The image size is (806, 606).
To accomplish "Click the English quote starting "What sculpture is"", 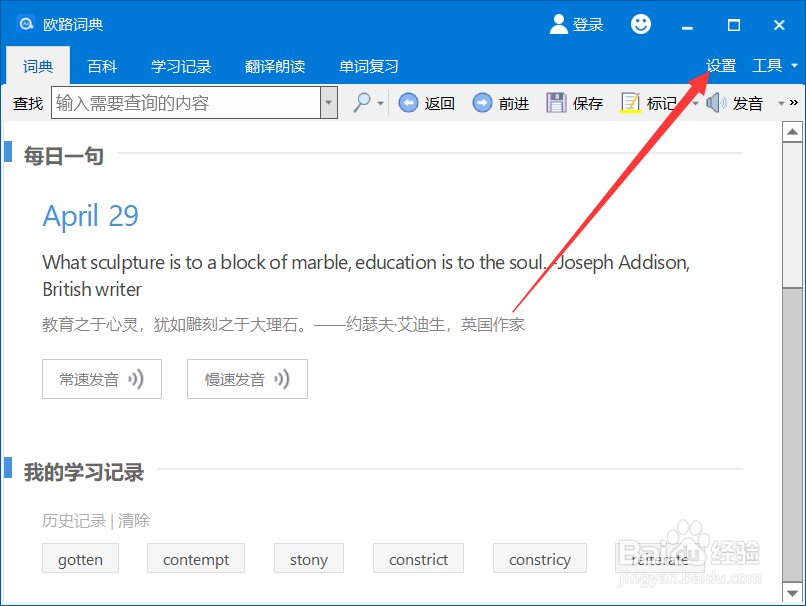I will click(x=366, y=276).
